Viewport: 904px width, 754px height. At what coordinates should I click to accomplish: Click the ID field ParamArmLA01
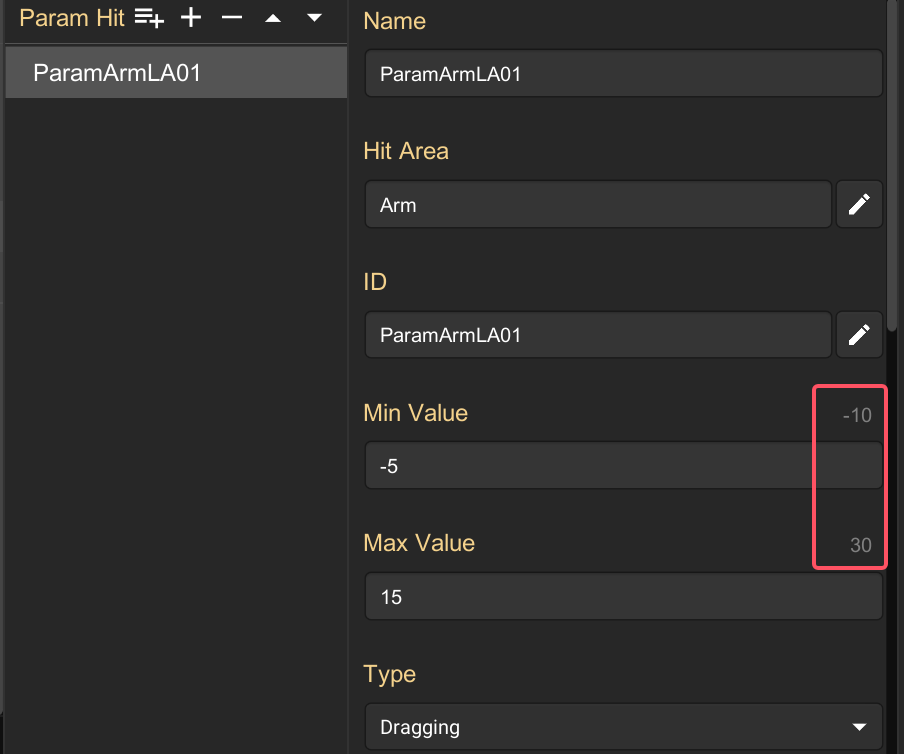pyautogui.click(x=598, y=335)
